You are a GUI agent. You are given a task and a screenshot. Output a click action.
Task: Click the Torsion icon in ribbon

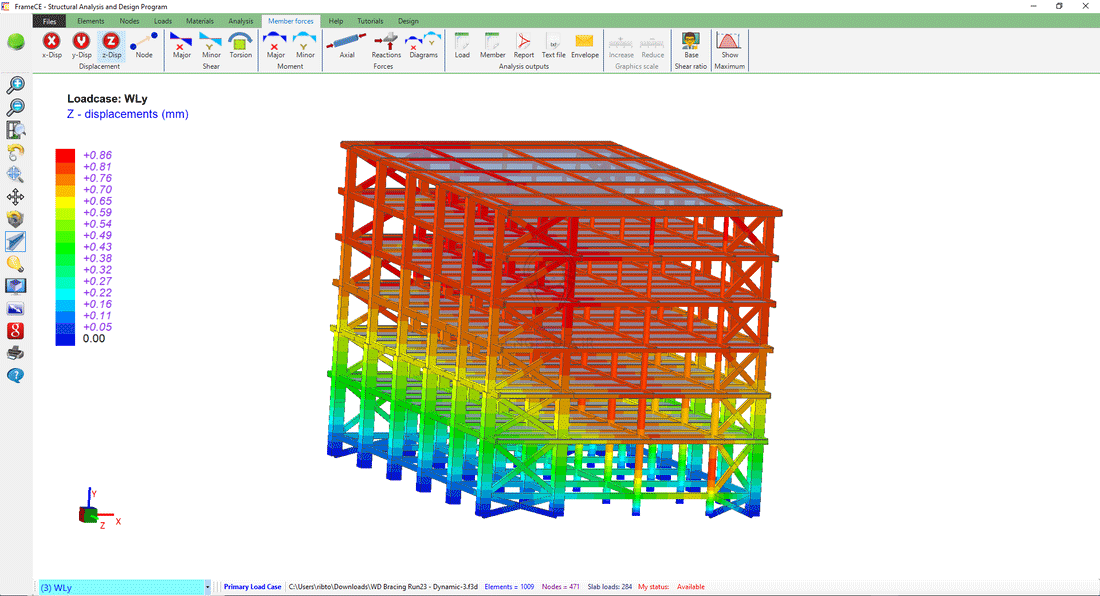[240, 44]
